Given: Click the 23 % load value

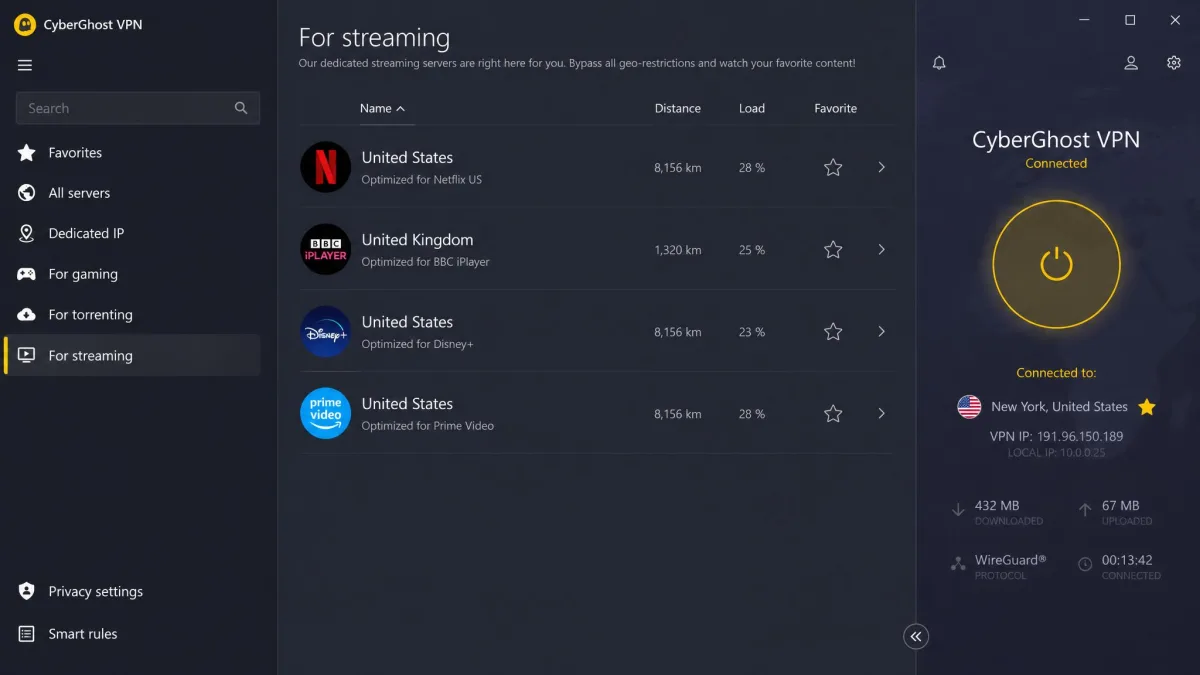Looking at the screenshot, I should pos(752,332).
